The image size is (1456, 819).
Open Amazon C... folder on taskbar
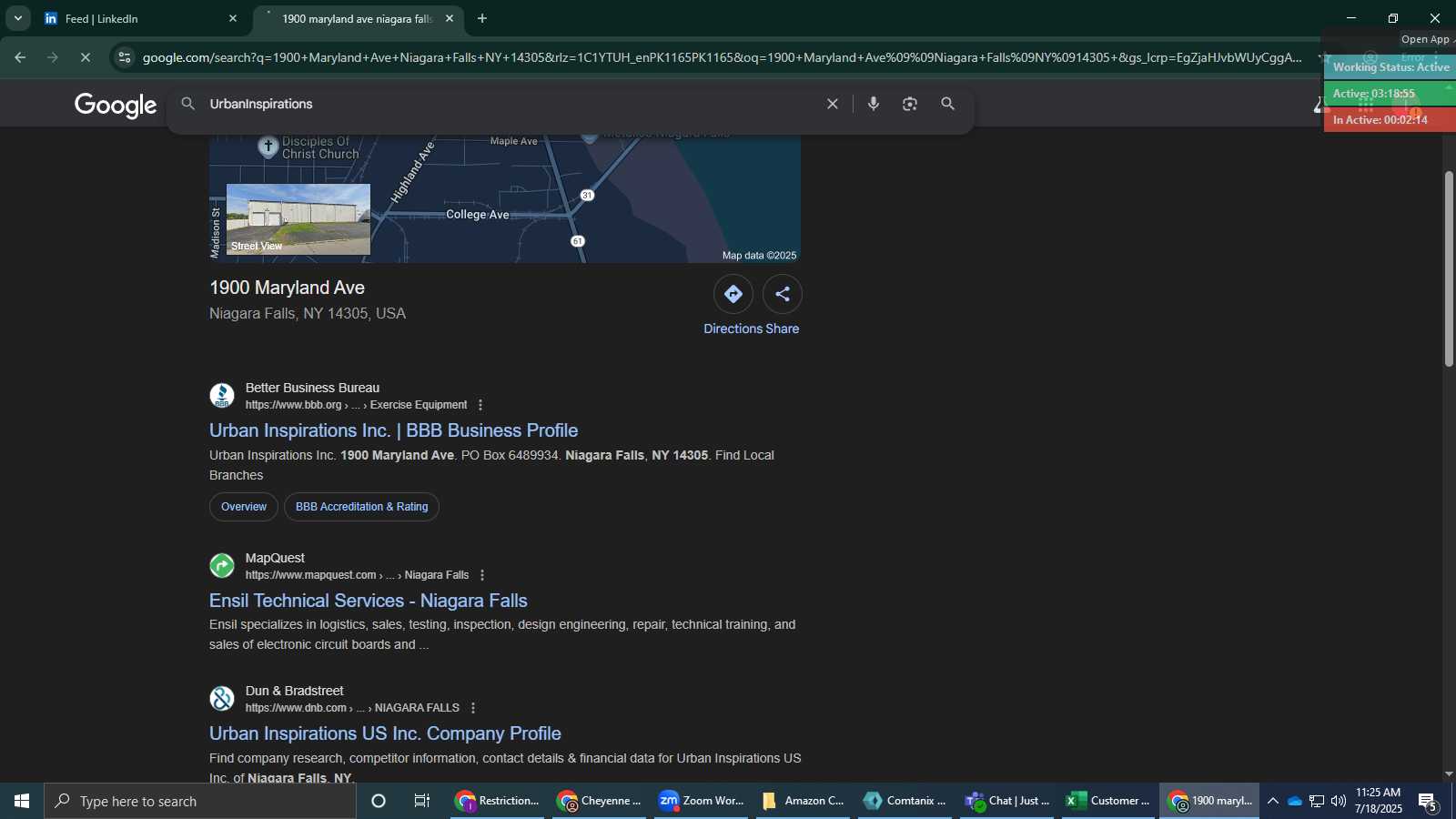[x=804, y=801]
